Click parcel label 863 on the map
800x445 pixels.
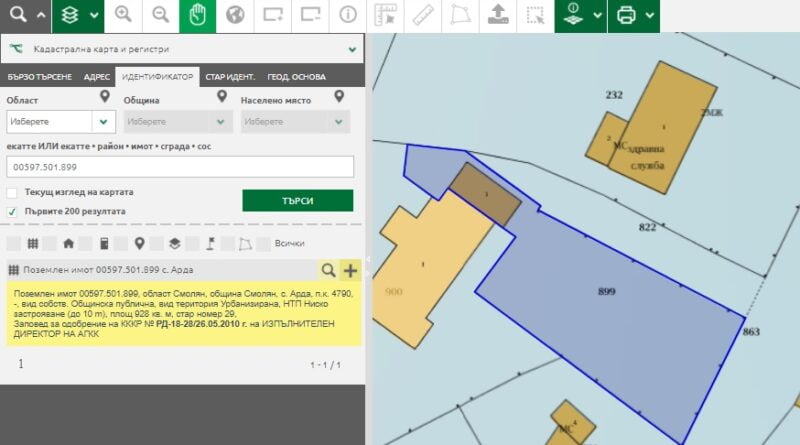tap(751, 332)
